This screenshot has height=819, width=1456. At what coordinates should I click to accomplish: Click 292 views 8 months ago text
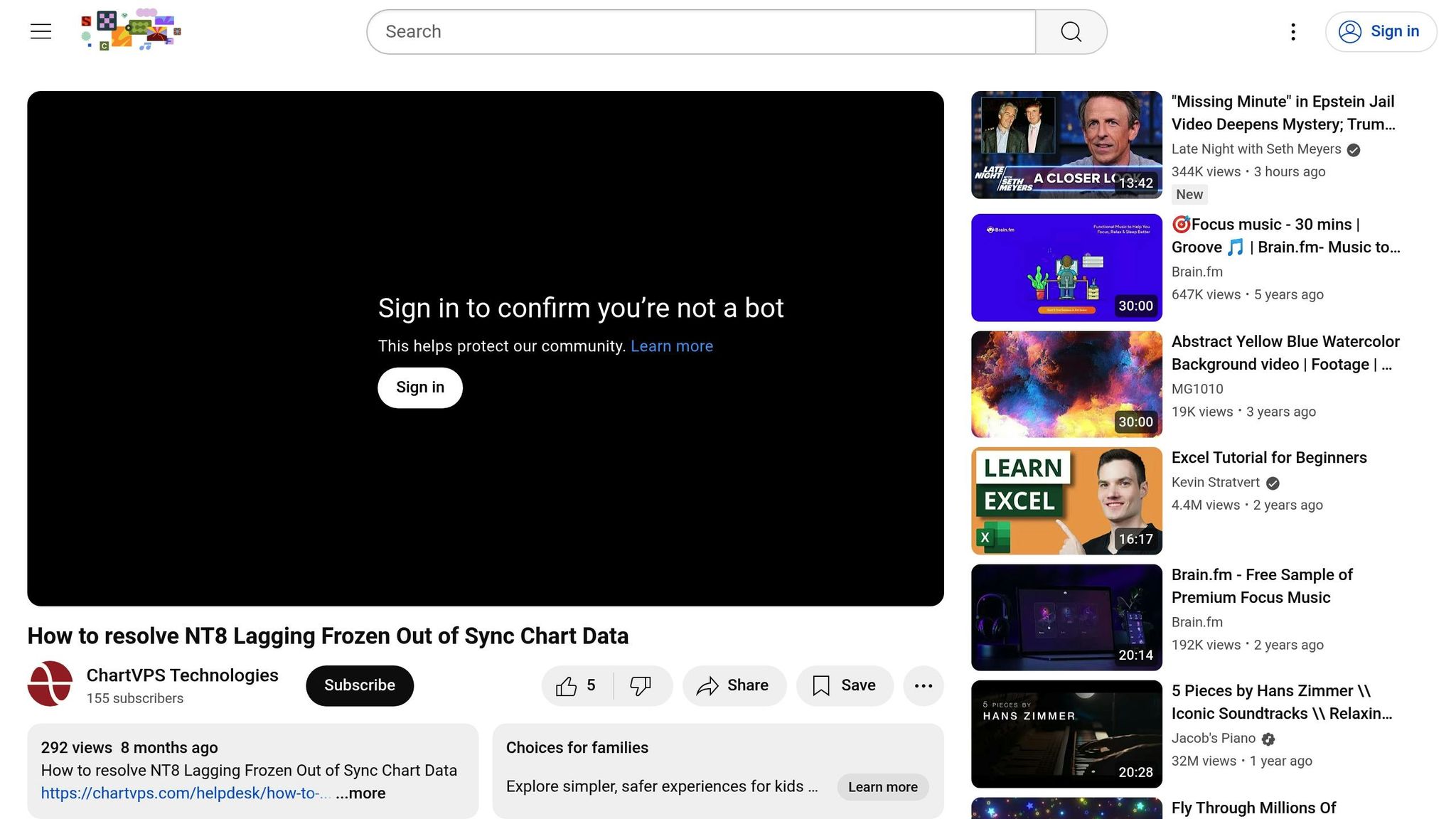point(129,748)
